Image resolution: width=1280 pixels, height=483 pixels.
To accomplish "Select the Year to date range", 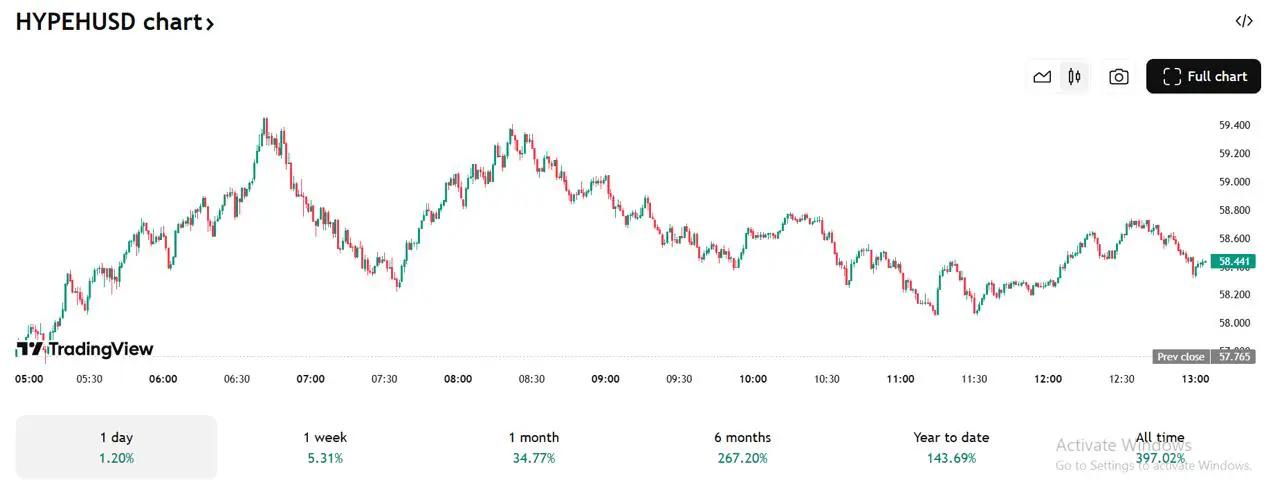I will tap(951, 447).
